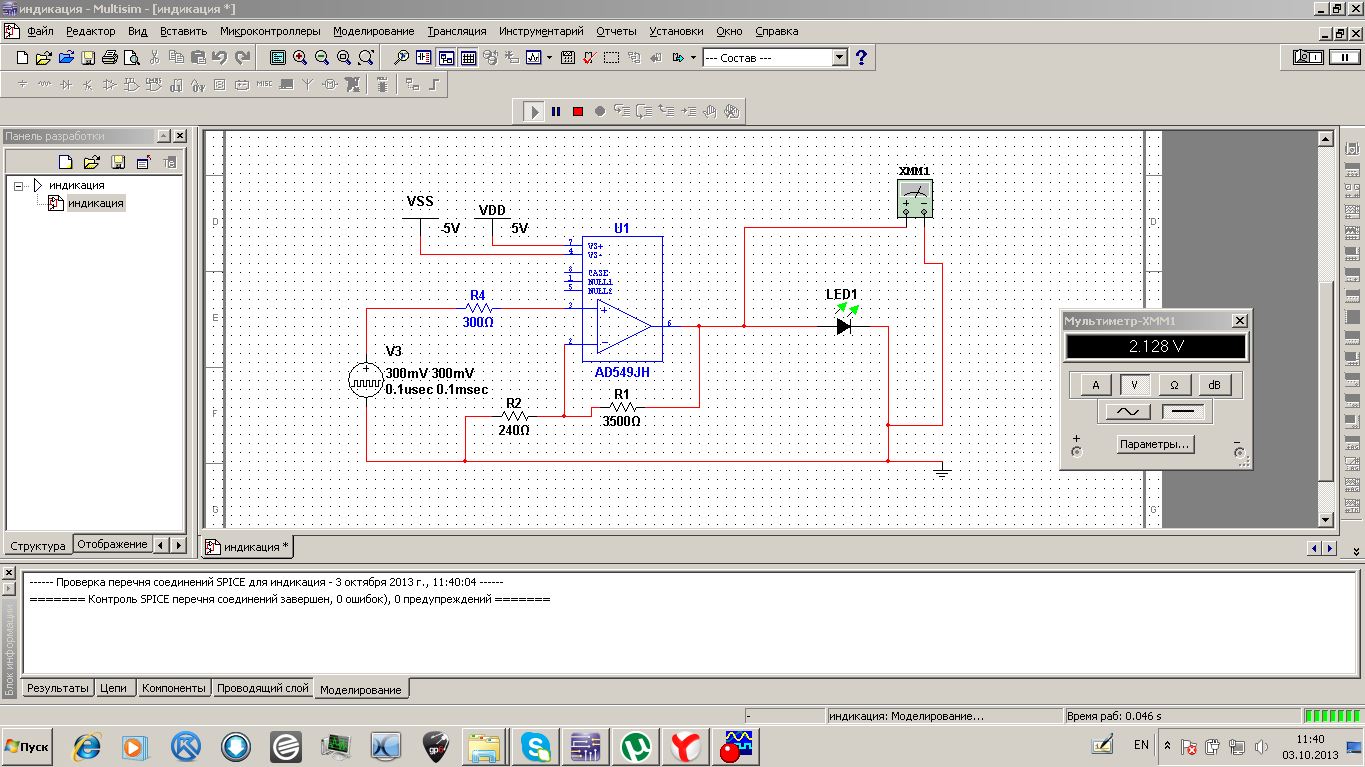This screenshot has height=767, width=1365.
Task: Select the U1 AD549JH op-amp symbol
Action: 622,299
